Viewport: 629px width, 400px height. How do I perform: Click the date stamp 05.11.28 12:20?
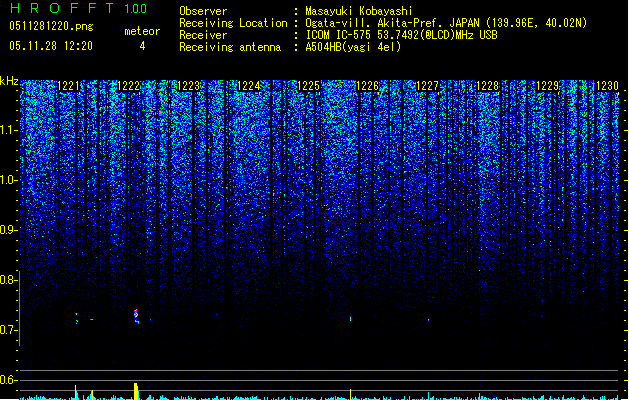click(51, 46)
